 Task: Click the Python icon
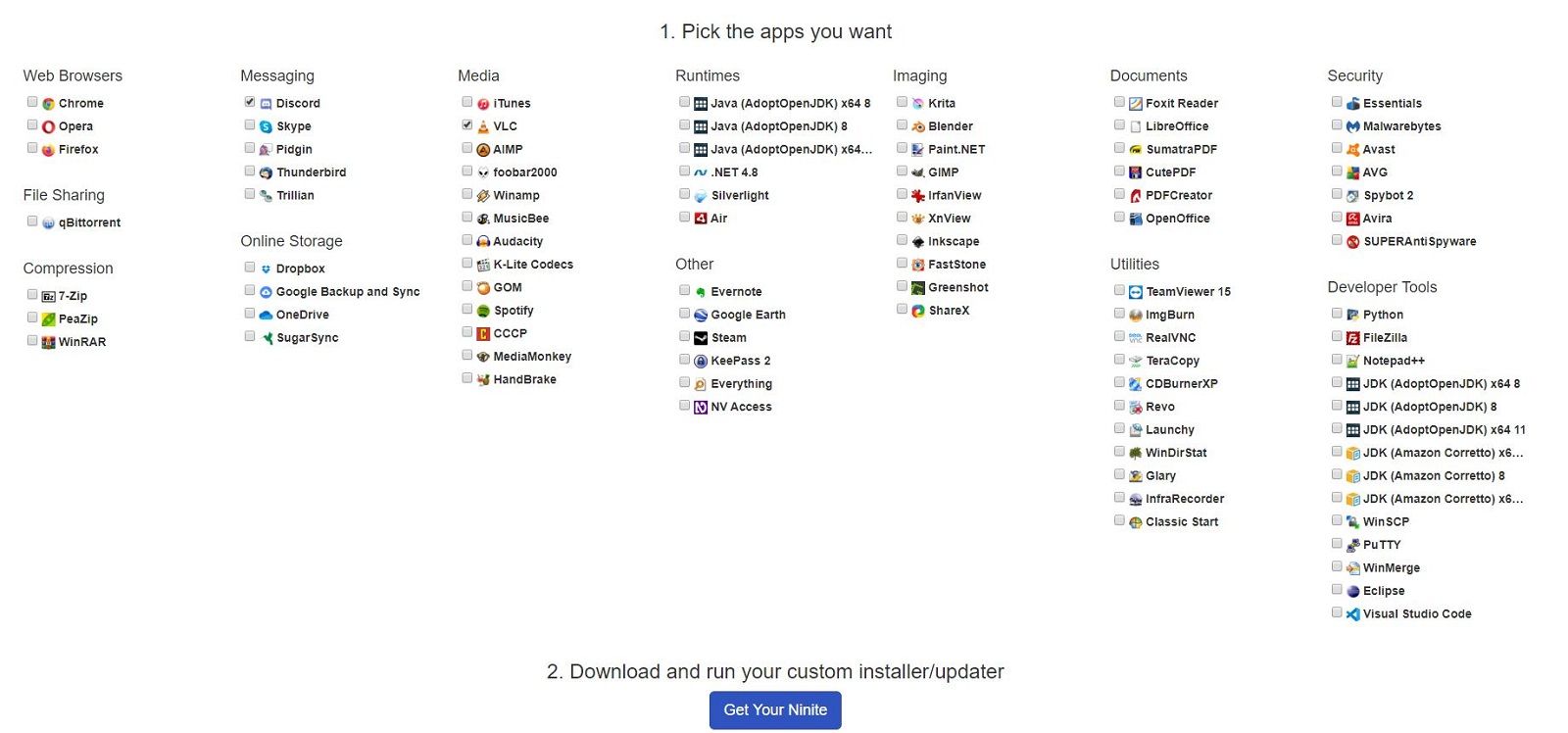click(1353, 316)
